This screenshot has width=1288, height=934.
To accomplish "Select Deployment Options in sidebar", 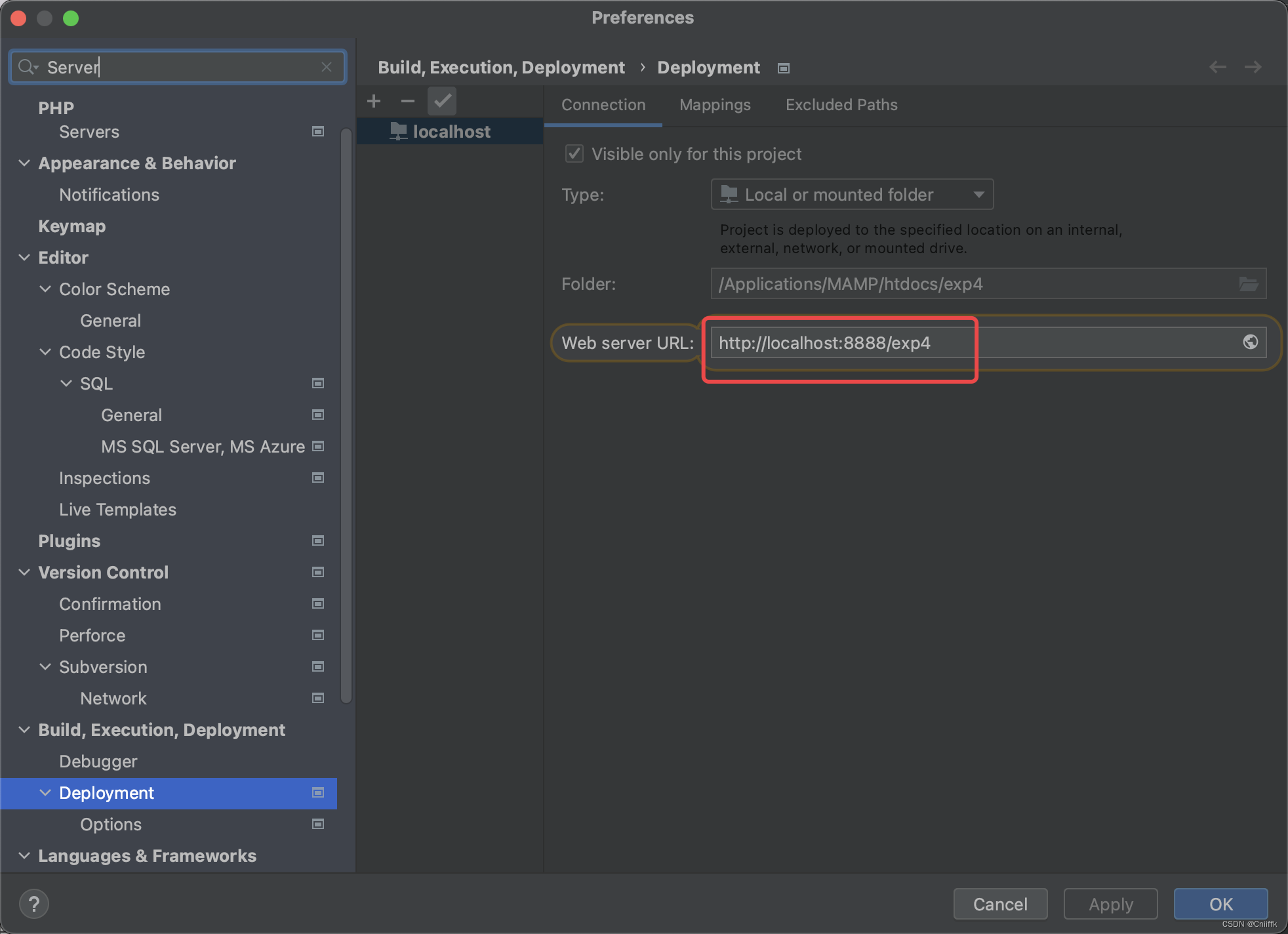I will click(x=111, y=824).
